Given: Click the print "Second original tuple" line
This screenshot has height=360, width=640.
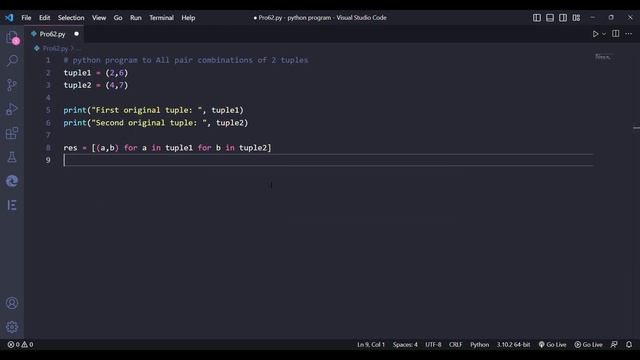Looking at the screenshot, I should tap(156, 123).
